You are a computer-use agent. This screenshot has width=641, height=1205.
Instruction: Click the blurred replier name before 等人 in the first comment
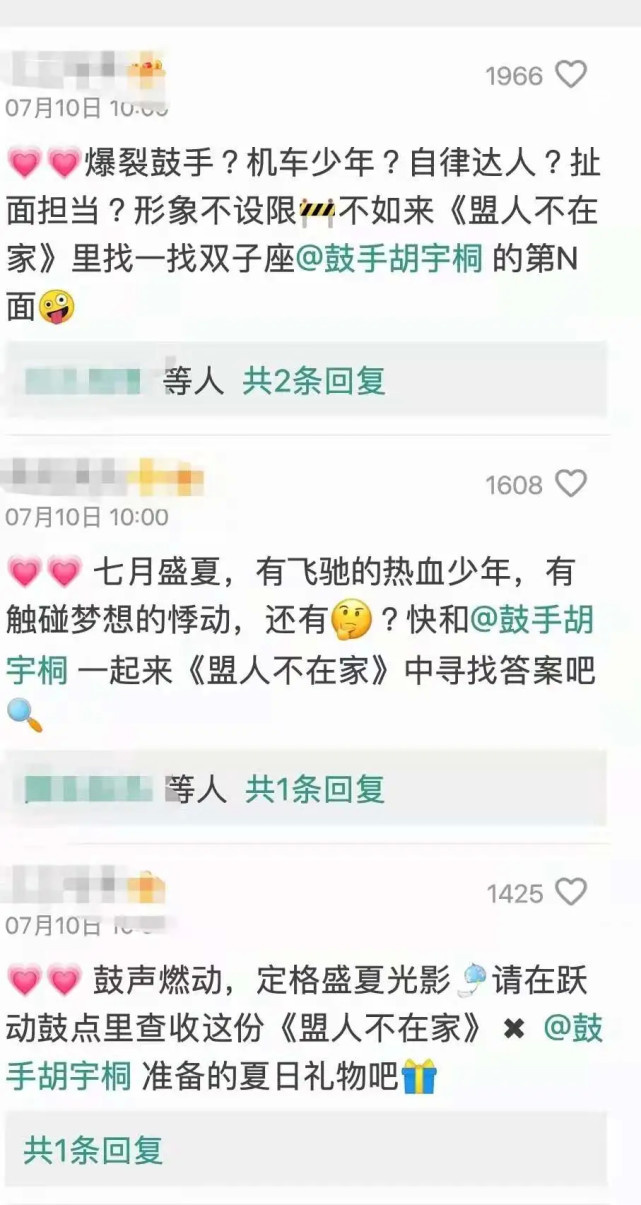tap(85, 381)
